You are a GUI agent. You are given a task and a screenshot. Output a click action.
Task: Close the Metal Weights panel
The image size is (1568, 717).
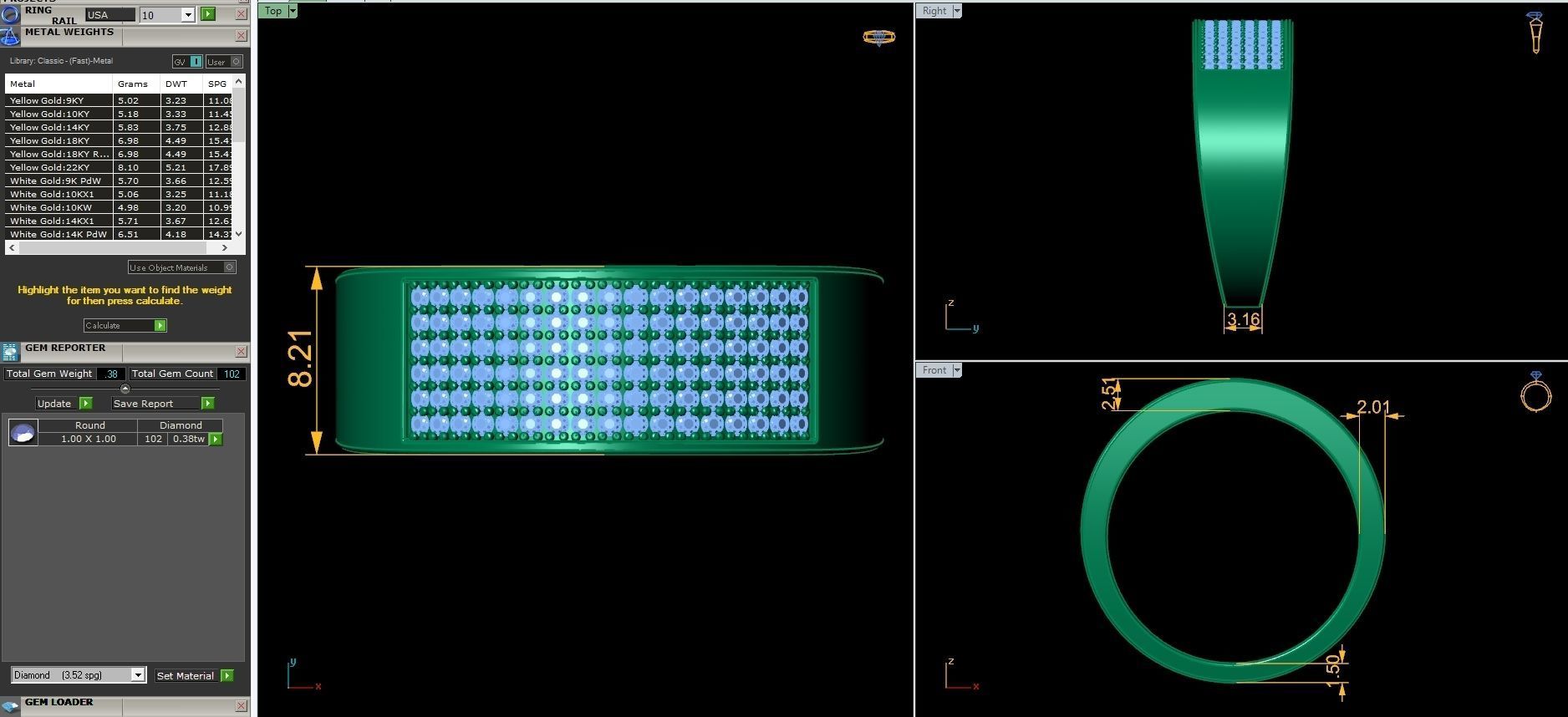(241, 36)
